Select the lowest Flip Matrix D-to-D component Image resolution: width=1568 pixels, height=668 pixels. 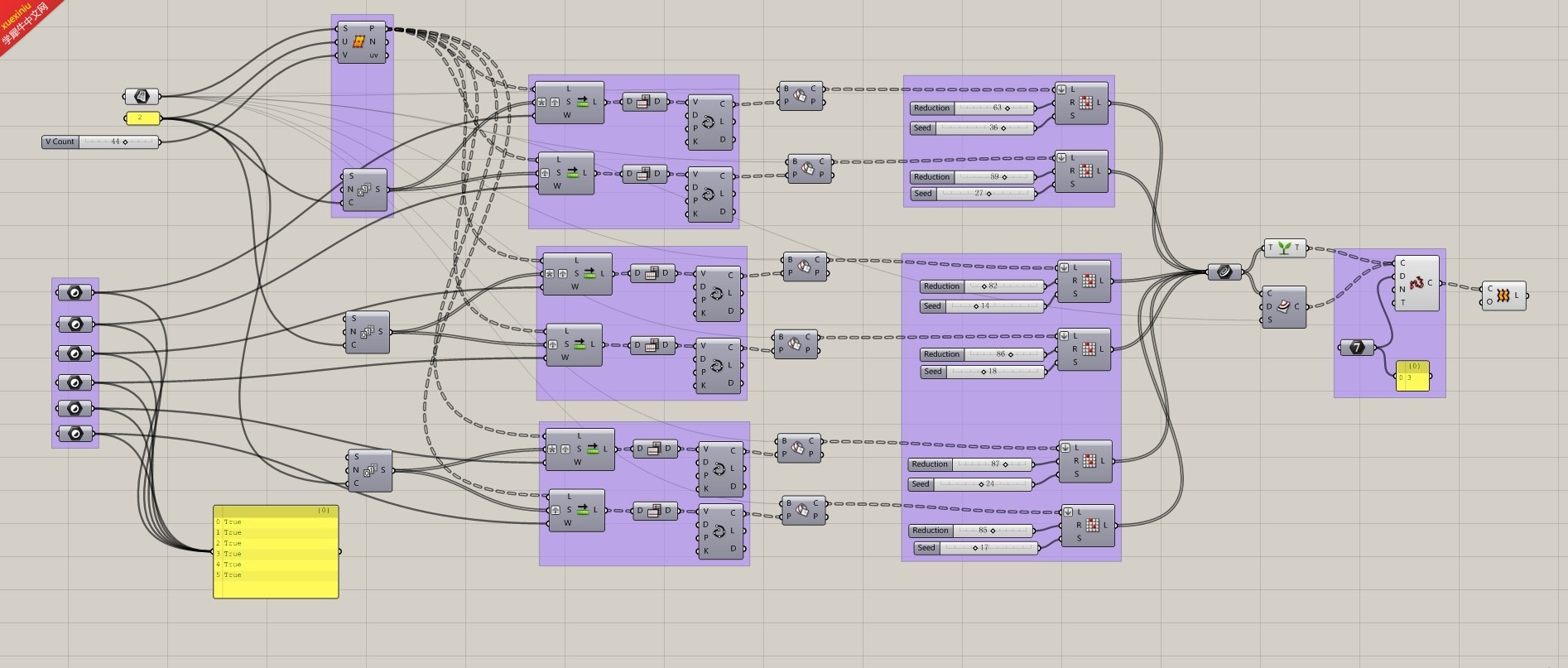coord(654,511)
